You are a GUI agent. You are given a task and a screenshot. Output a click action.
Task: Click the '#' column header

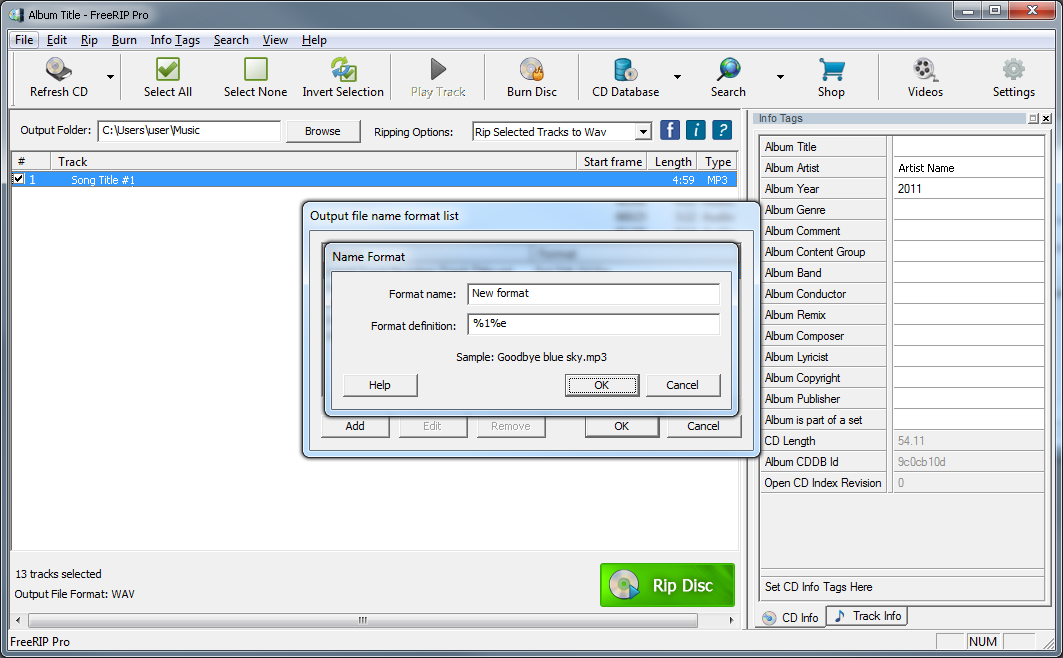click(31, 161)
